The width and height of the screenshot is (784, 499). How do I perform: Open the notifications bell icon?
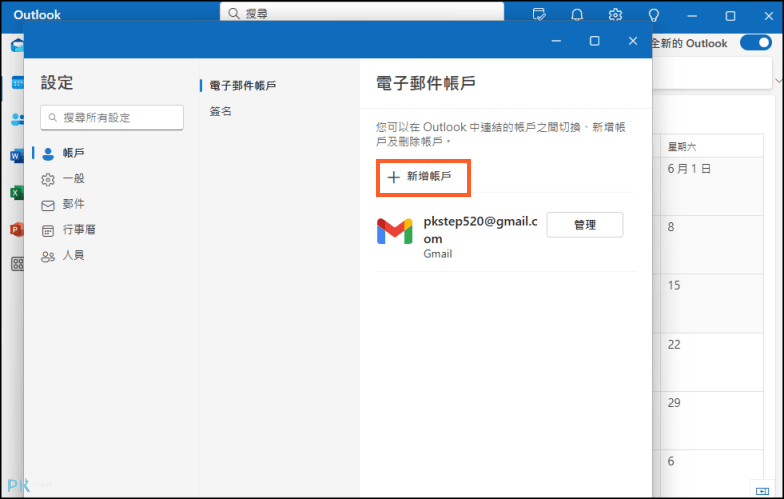click(x=577, y=15)
